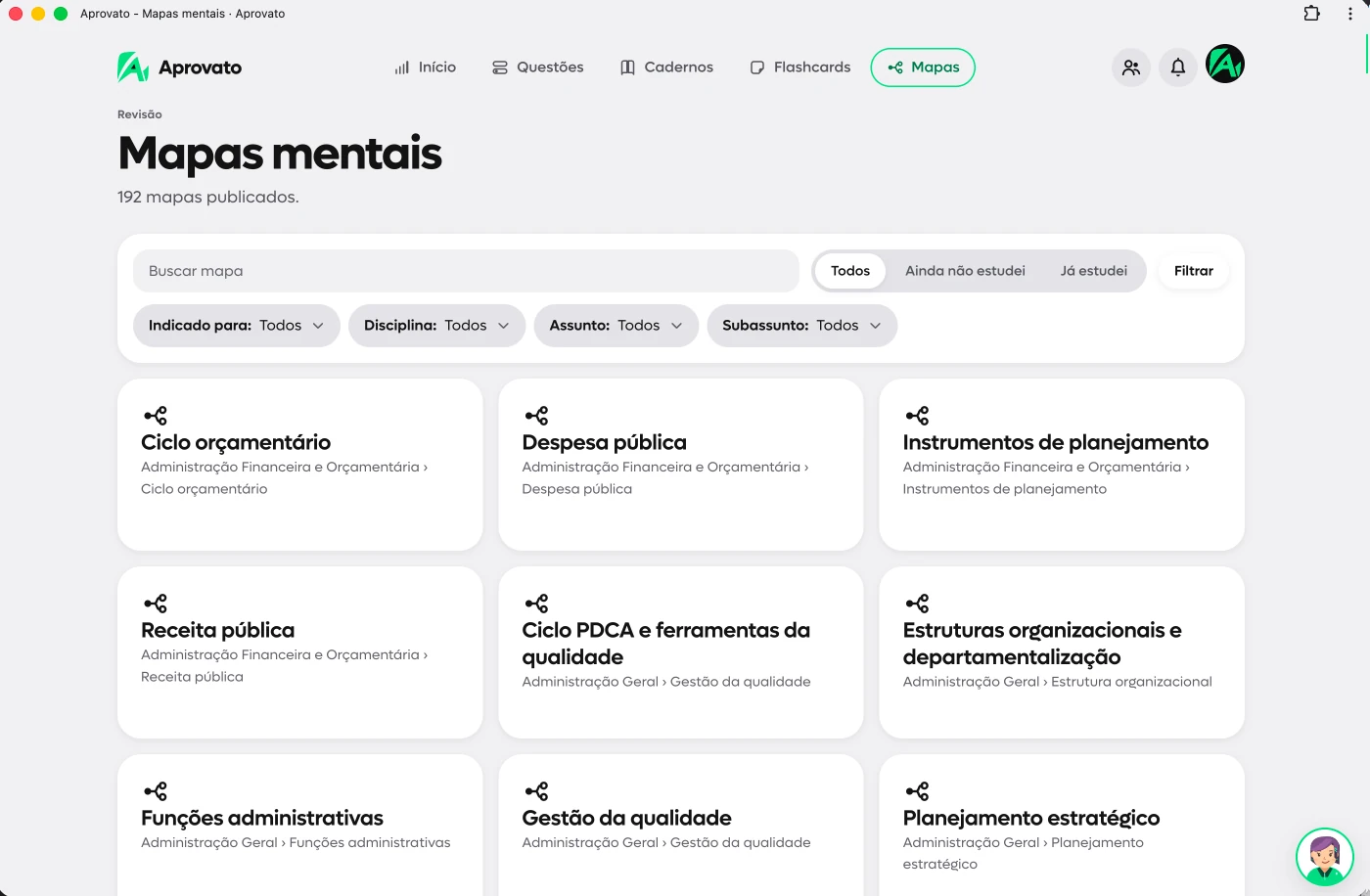Screen dimensions: 1370x896
Task: Expand the Indicado para dropdown
Action: click(x=237, y=326)
